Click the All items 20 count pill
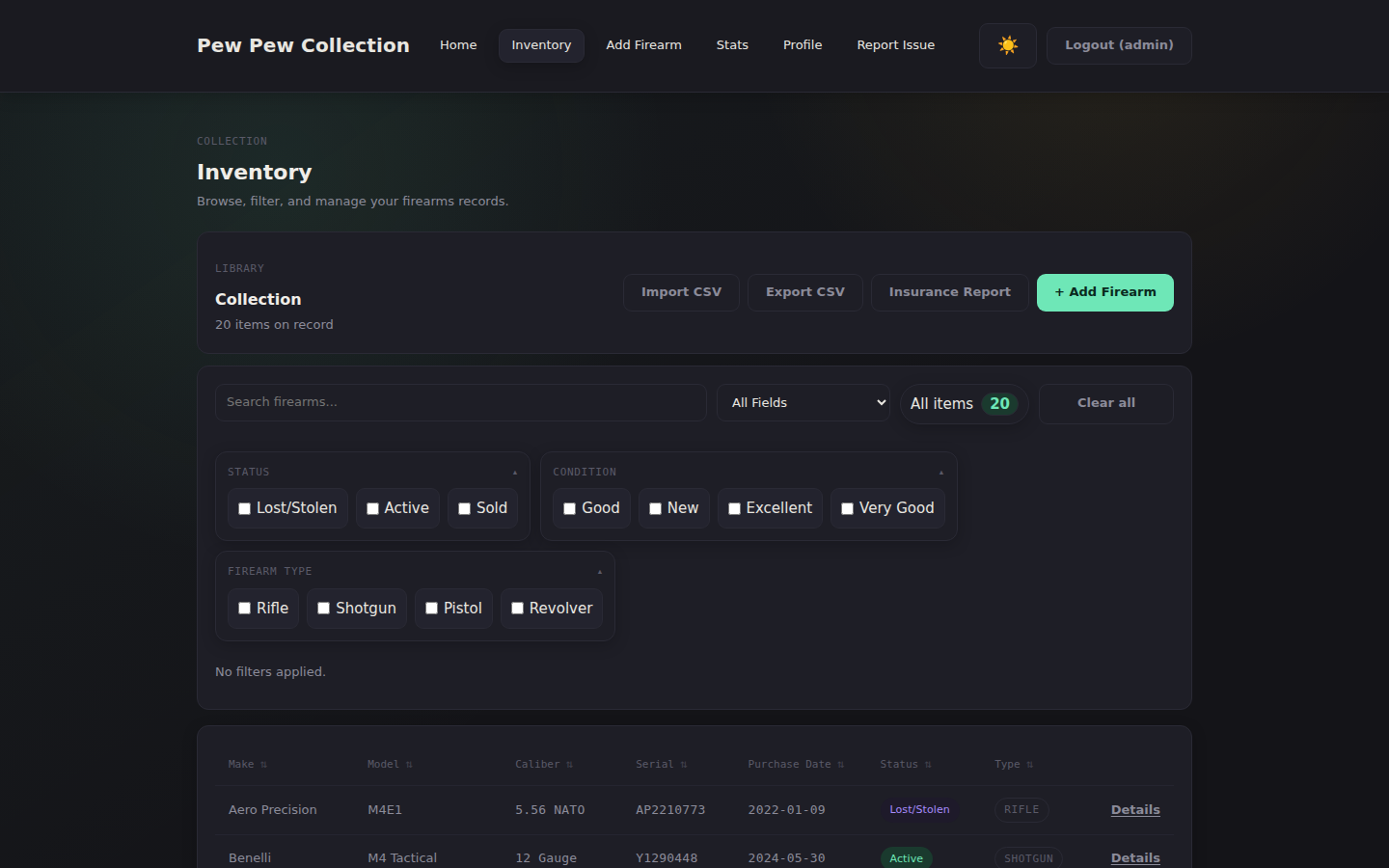 click(x=964, y=404)
